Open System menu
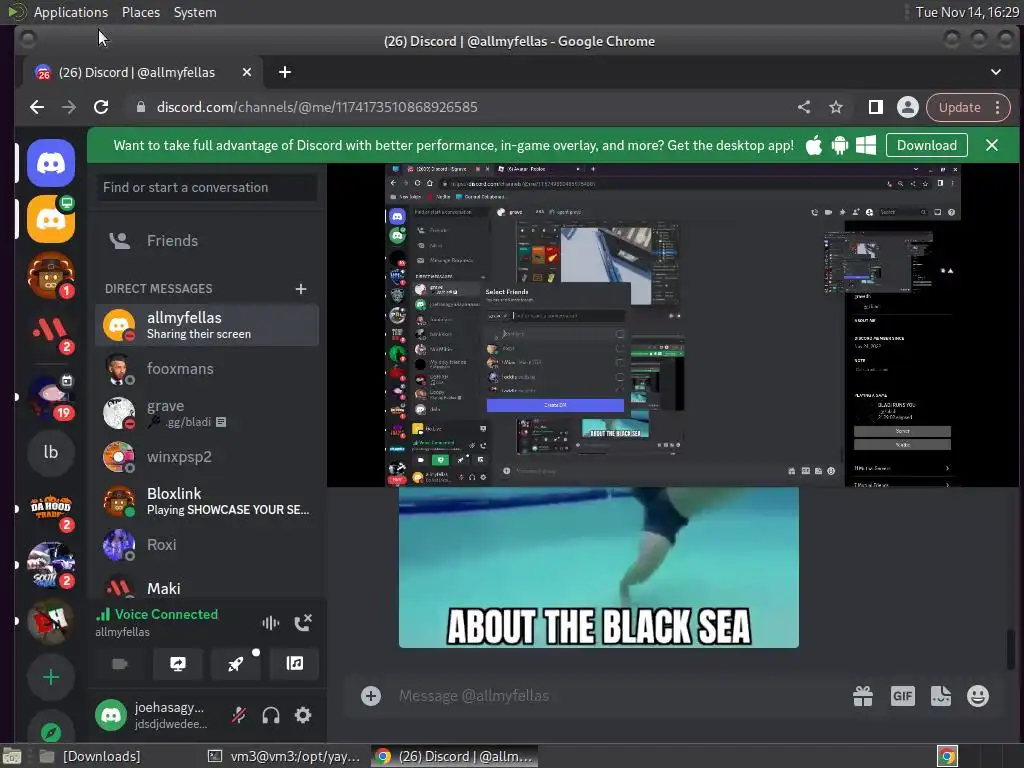Screen dimensions: 1024x768 tap(195, 12)
